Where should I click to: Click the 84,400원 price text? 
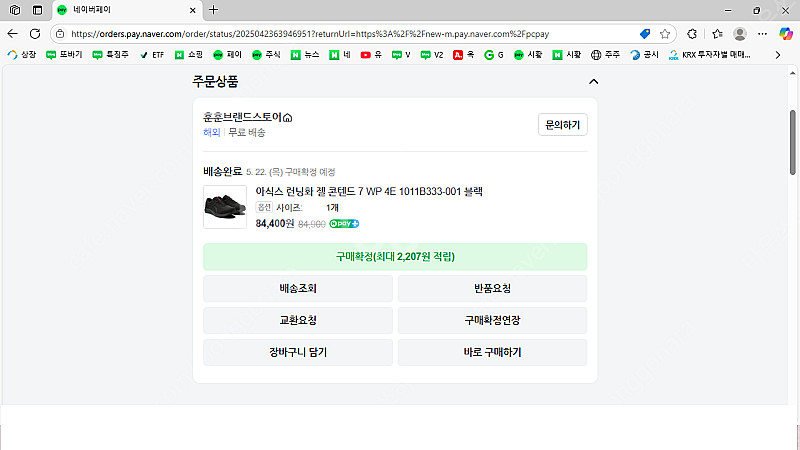pos(274,223)
